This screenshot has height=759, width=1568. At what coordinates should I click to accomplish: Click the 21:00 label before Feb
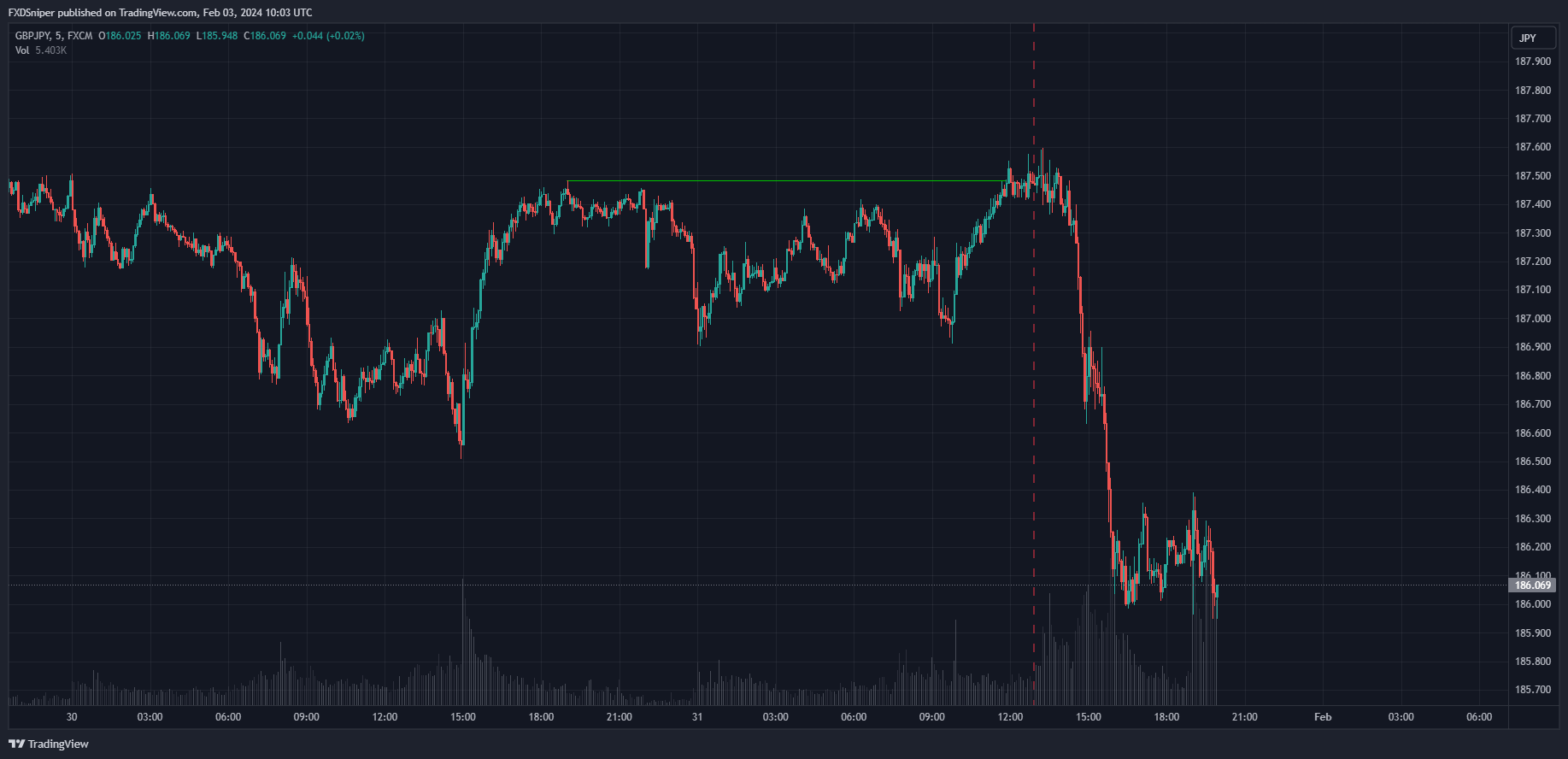click(1244, 717)
